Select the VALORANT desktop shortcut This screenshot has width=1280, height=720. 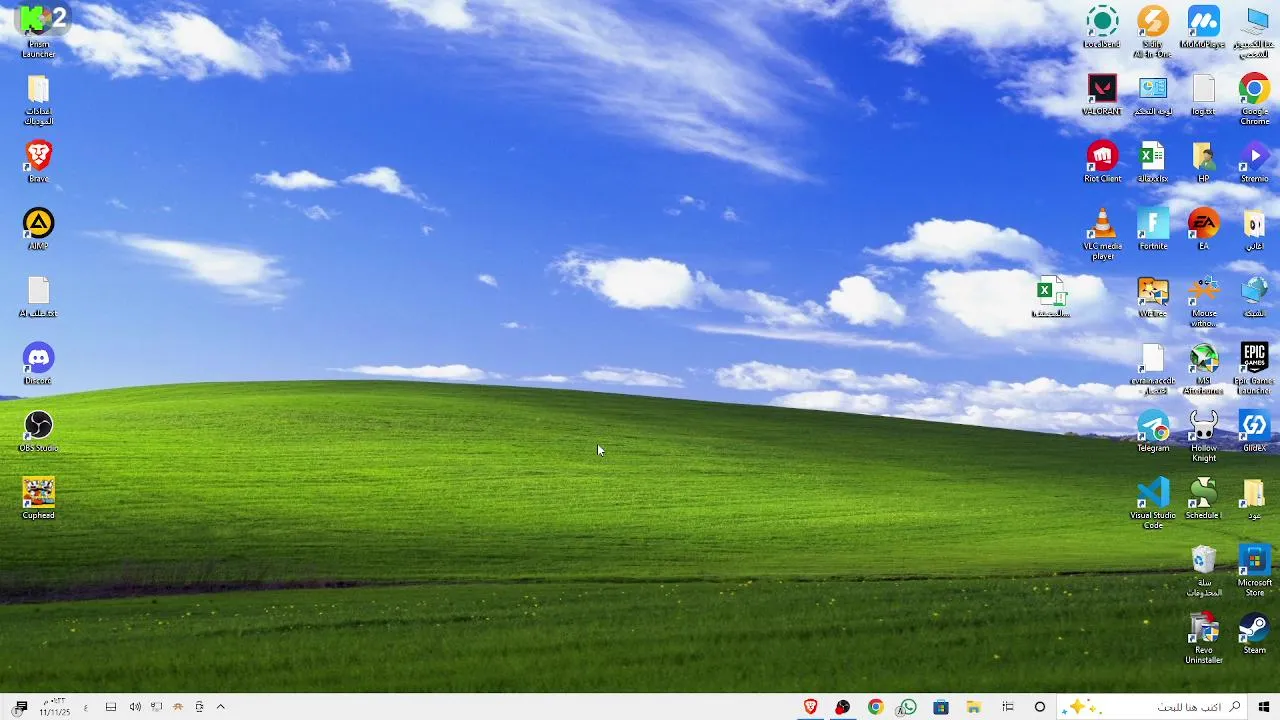coord(1102,94)
